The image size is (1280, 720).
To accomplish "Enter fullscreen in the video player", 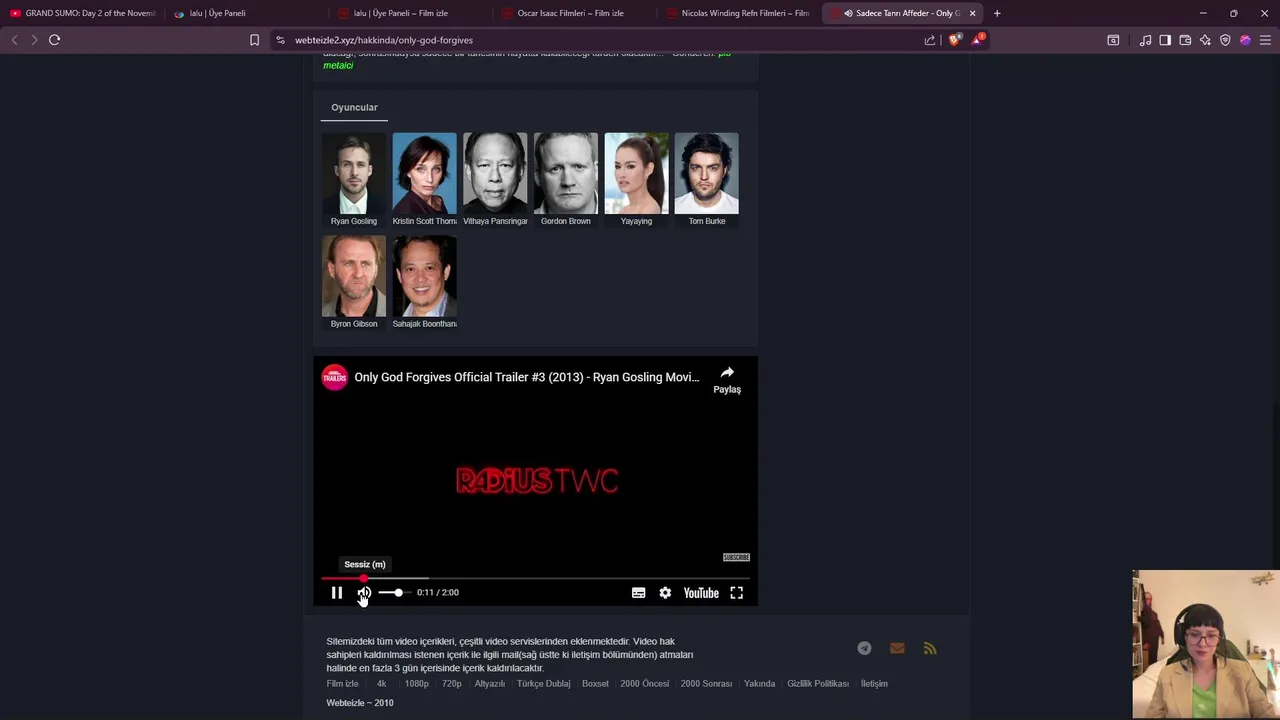I will coord(736,593).
